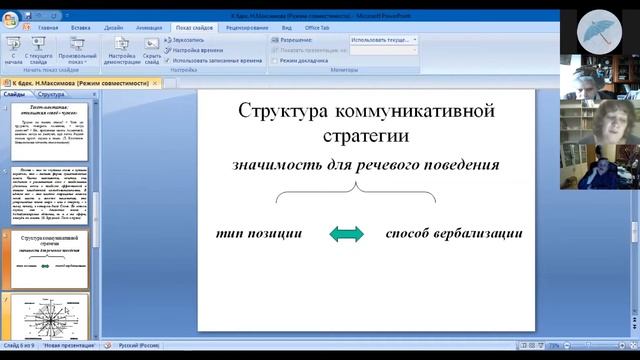Close the К 6дек. Н.Максимова document tab
The height and width of the screenshot is (360, 640).
click(x=155, y=83)
